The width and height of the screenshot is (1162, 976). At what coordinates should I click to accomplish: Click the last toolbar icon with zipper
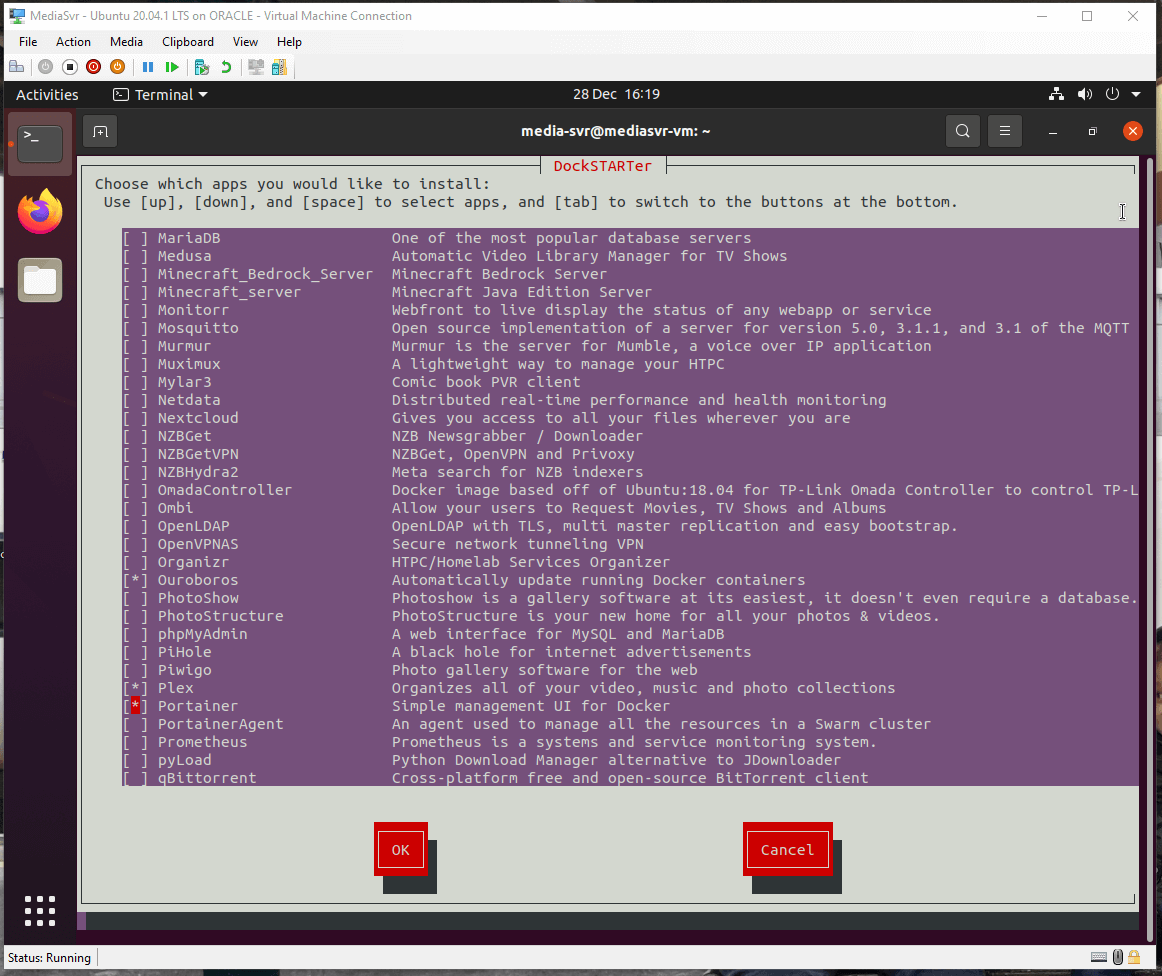coord(279,67)
